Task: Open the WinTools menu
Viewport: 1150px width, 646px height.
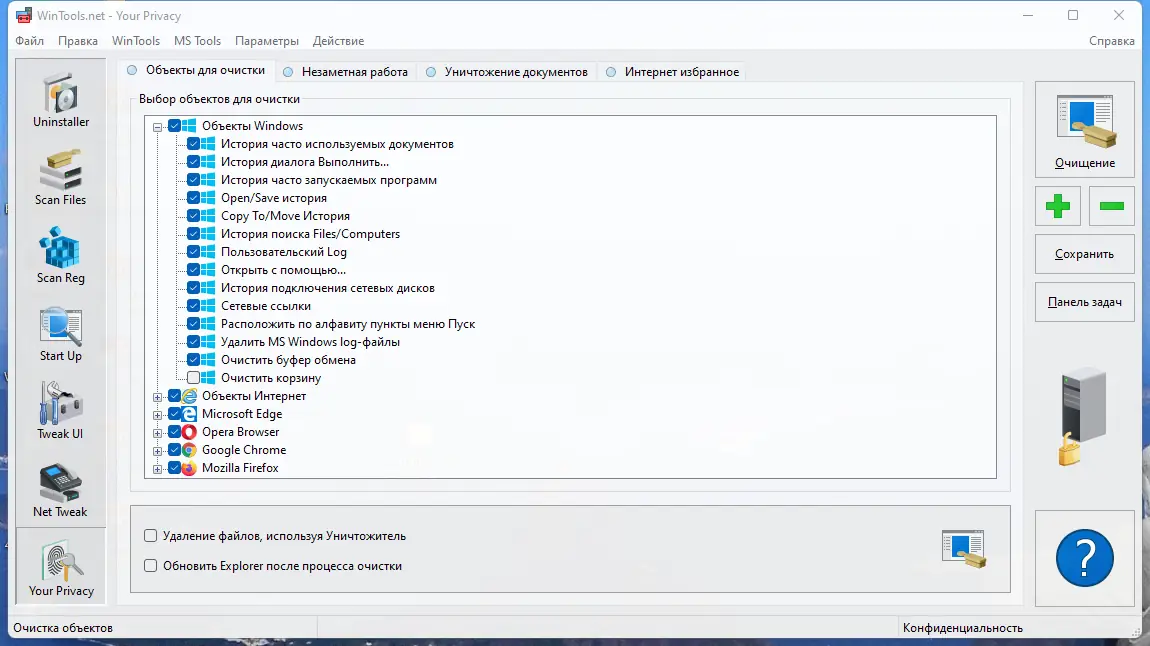Action: pyautogui.click(x=136, y=41)
